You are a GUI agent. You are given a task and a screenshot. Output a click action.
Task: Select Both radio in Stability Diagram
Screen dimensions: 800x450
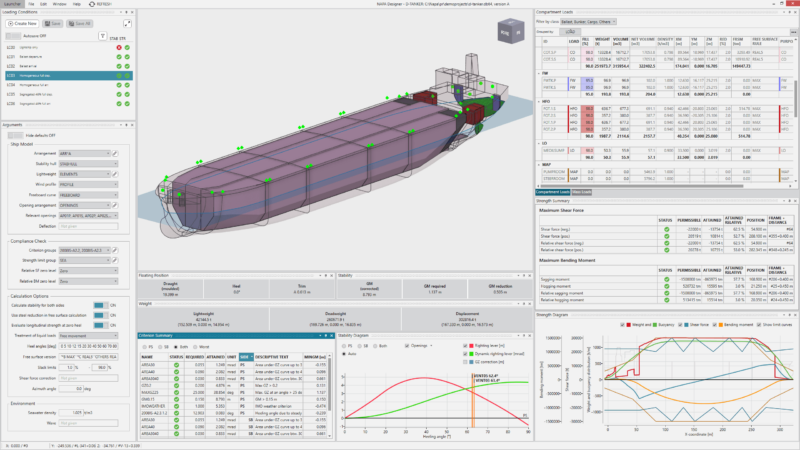375,346
